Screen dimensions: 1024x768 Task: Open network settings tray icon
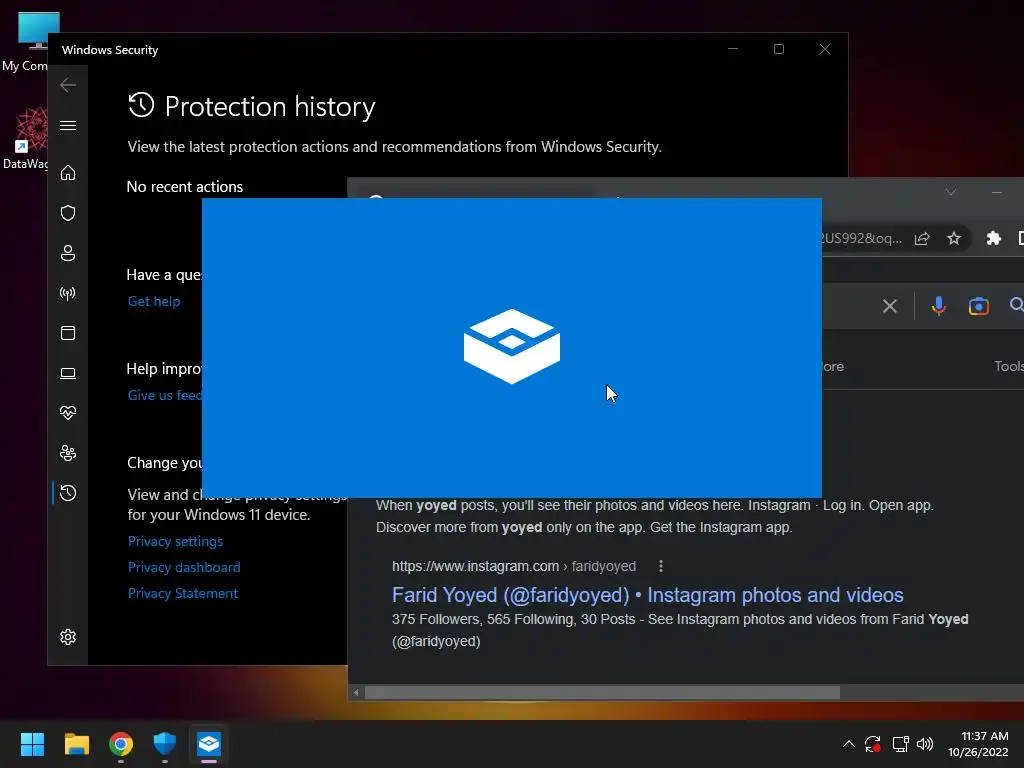coord(901,744)
